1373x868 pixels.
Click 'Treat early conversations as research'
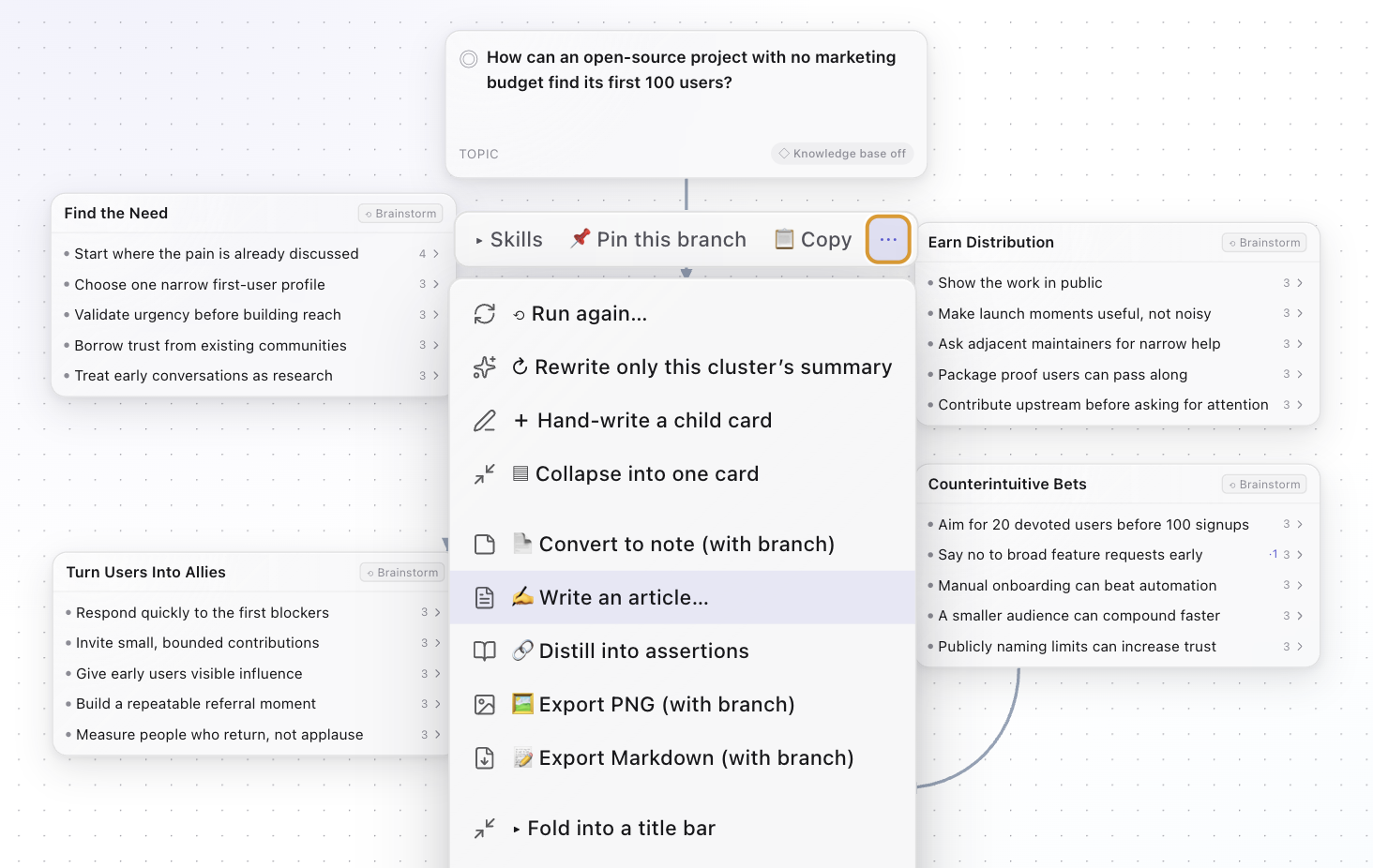[204, 376]
